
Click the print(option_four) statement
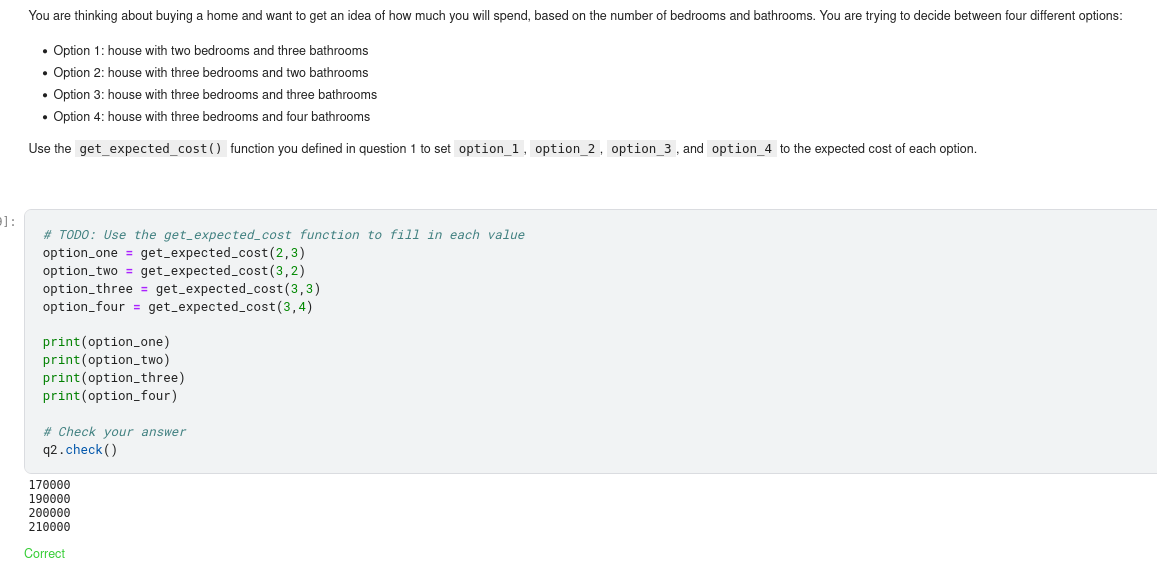pos(110,396)
